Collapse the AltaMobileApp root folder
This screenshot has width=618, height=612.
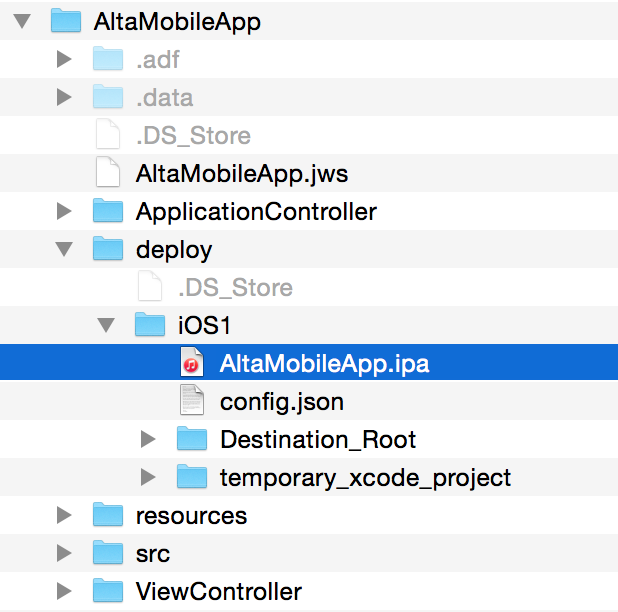tap(22, 21)
